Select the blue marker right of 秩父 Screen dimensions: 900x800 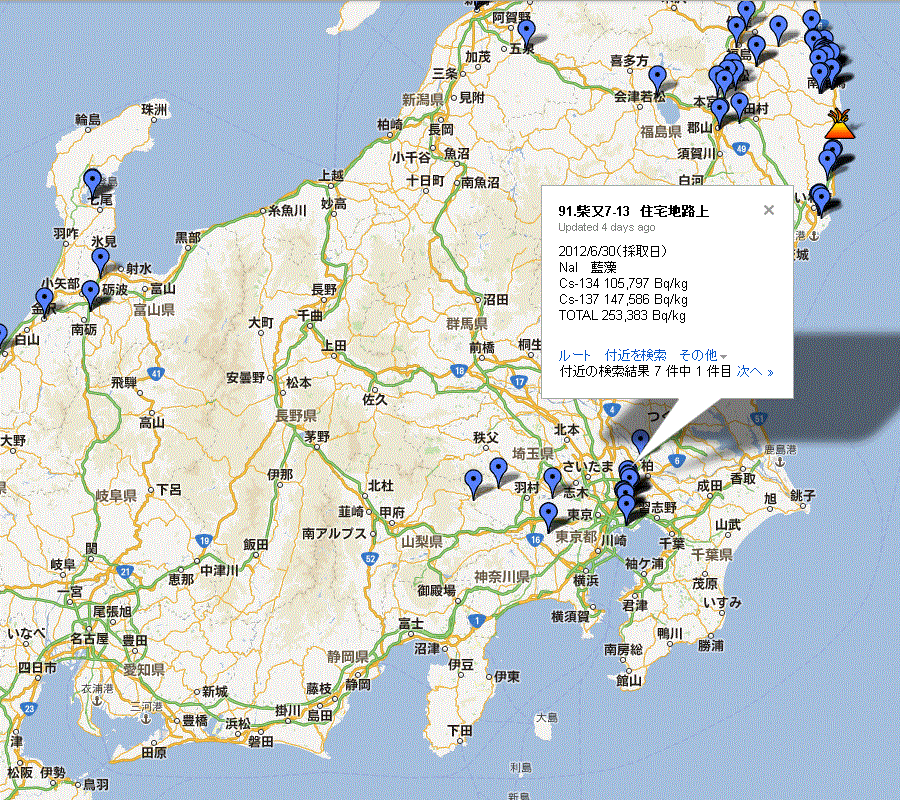pos(498,472)
